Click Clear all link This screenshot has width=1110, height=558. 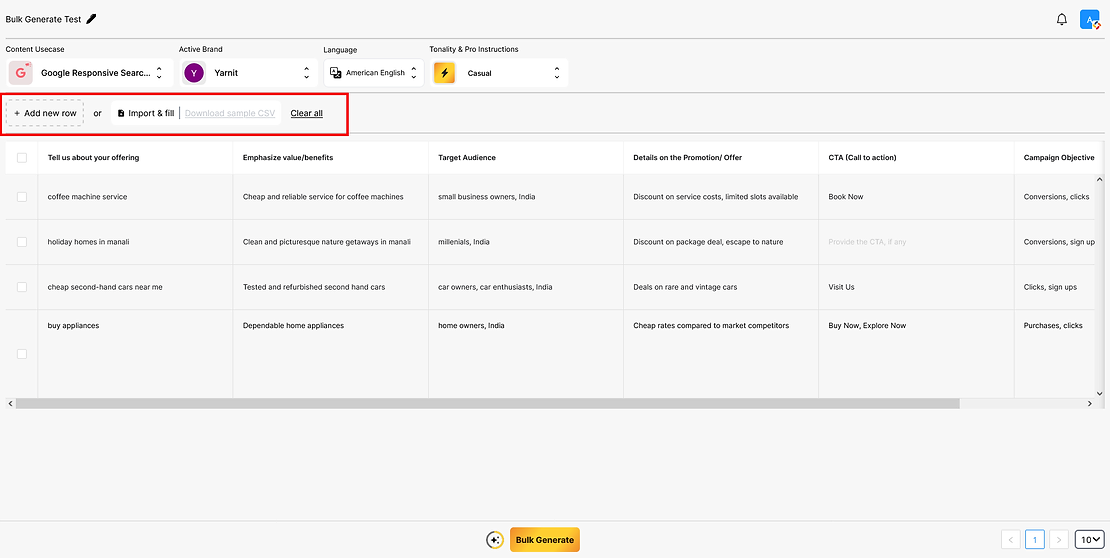pos(307,113)
